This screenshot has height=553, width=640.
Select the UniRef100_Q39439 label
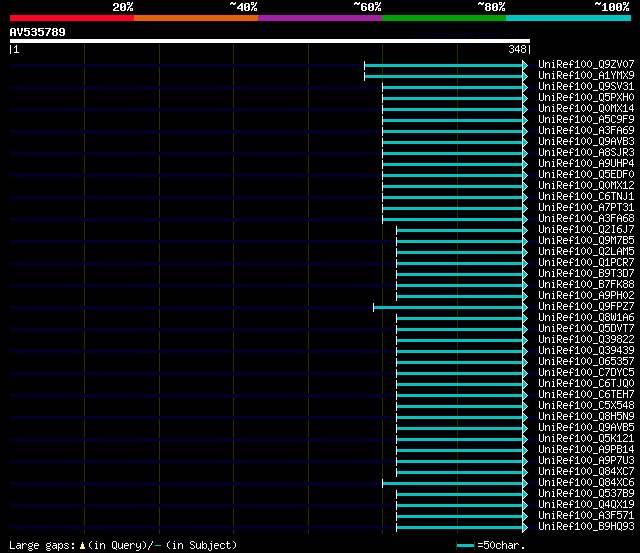(x=586, y=351)
